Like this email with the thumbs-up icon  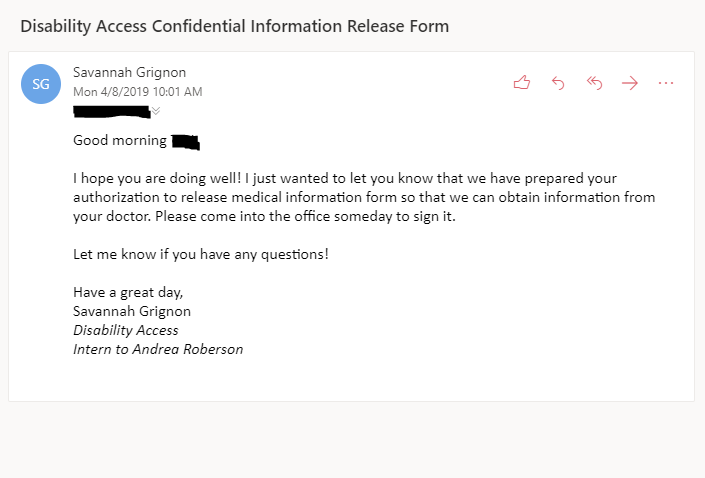521,83
